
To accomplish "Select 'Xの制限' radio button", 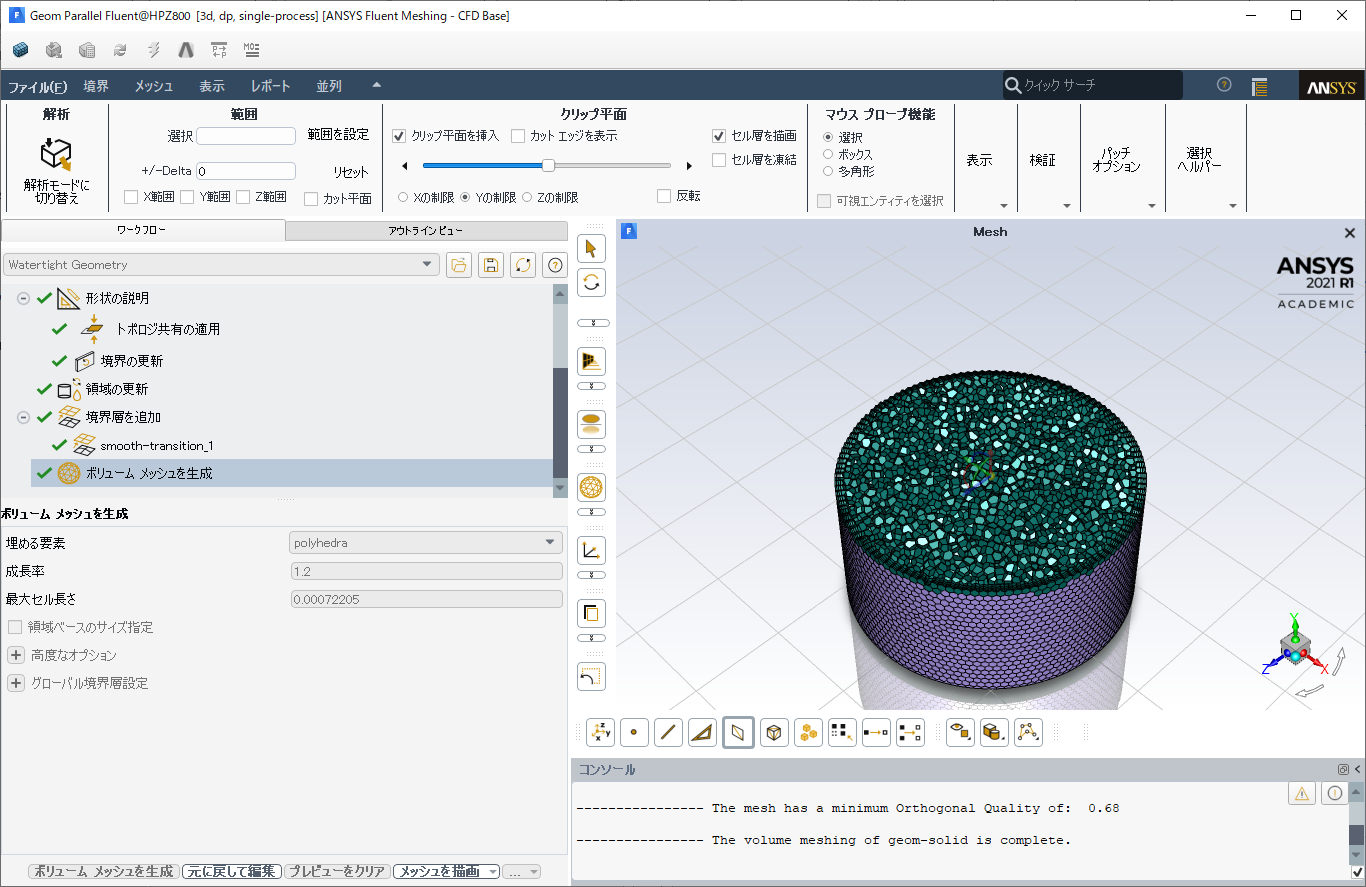I will coord(404,197).
